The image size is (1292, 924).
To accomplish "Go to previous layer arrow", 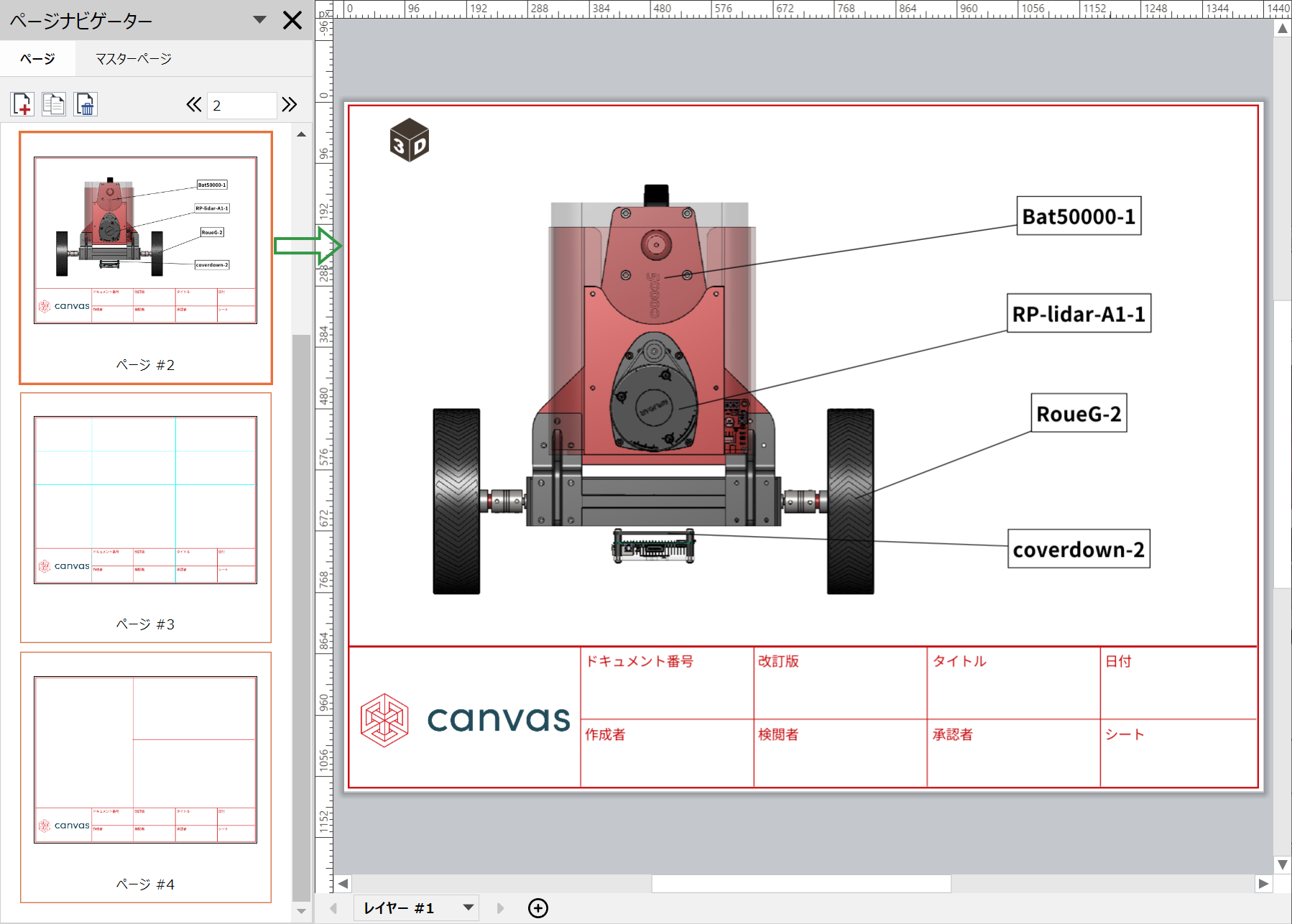I will tap(333, 908).
